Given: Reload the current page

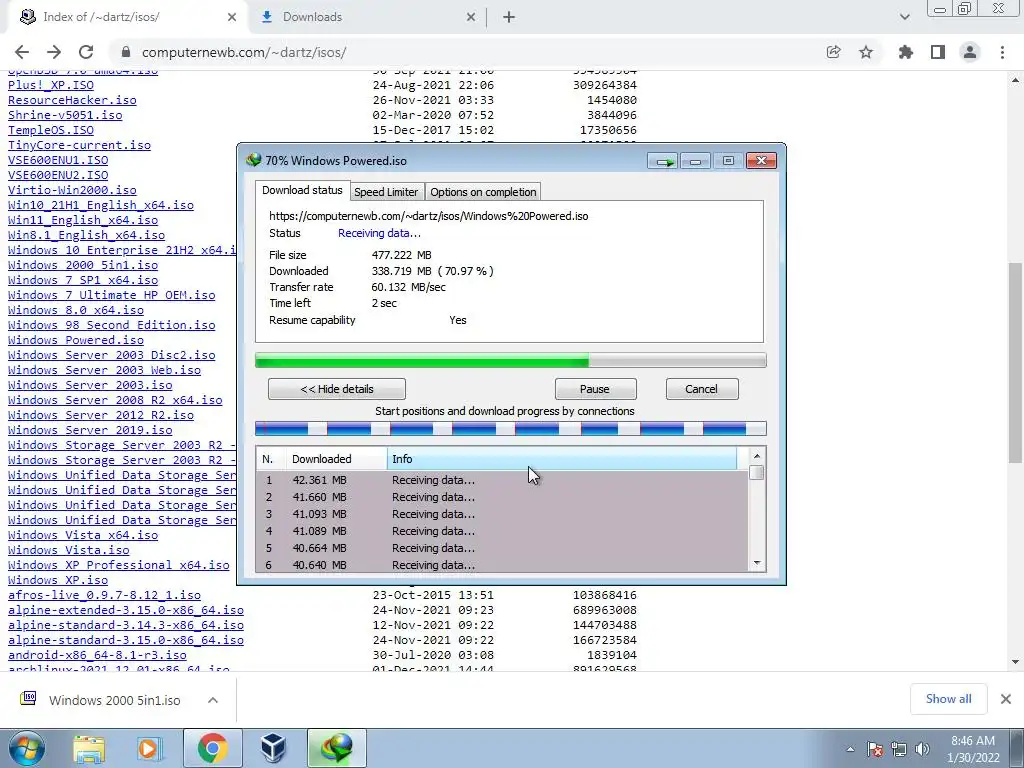Looking at the screenshot, I should click(86, 52).
